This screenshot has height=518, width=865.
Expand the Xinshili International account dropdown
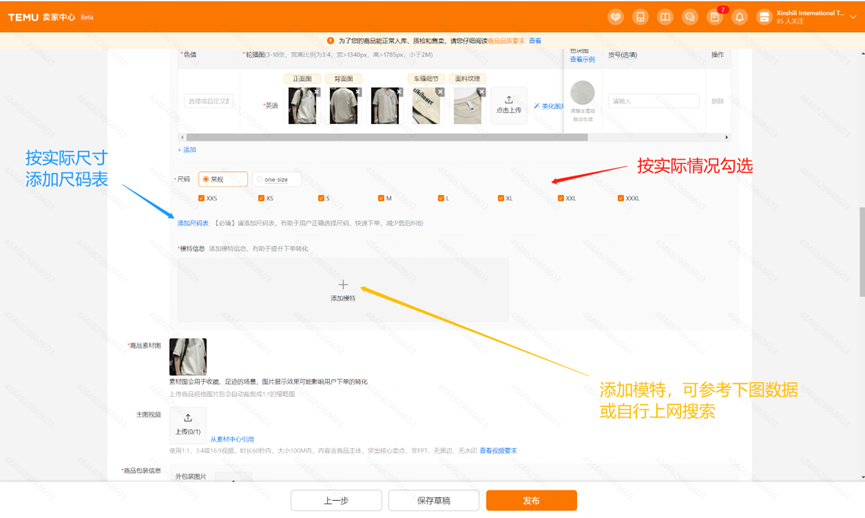pos(853,17)
